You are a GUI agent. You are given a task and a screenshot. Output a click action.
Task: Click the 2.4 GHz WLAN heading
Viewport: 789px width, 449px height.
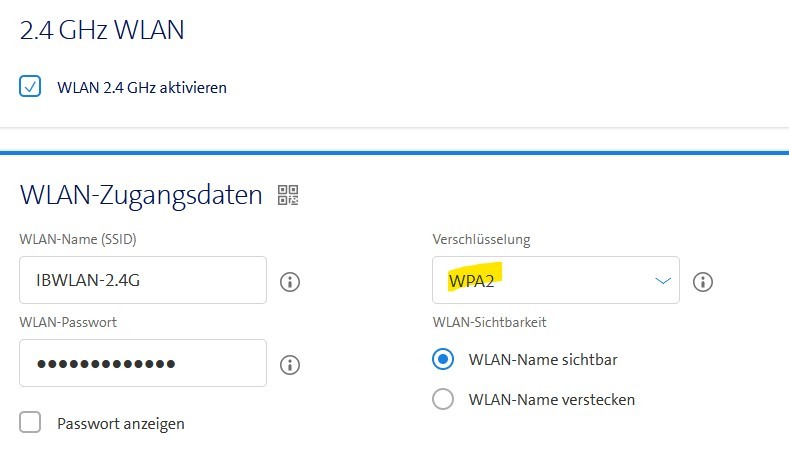[102, 30]
